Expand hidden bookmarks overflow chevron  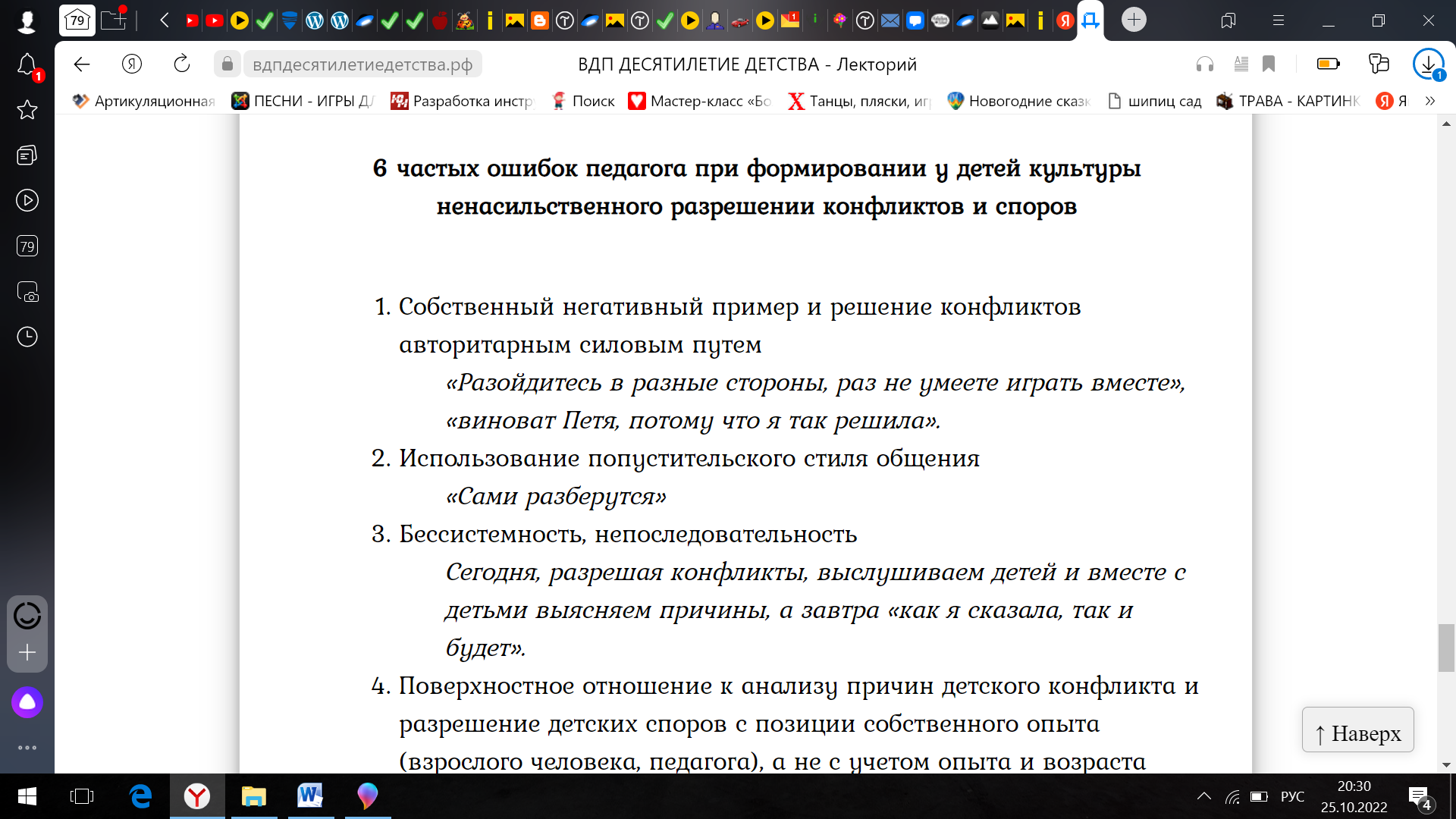[1430, 101]
